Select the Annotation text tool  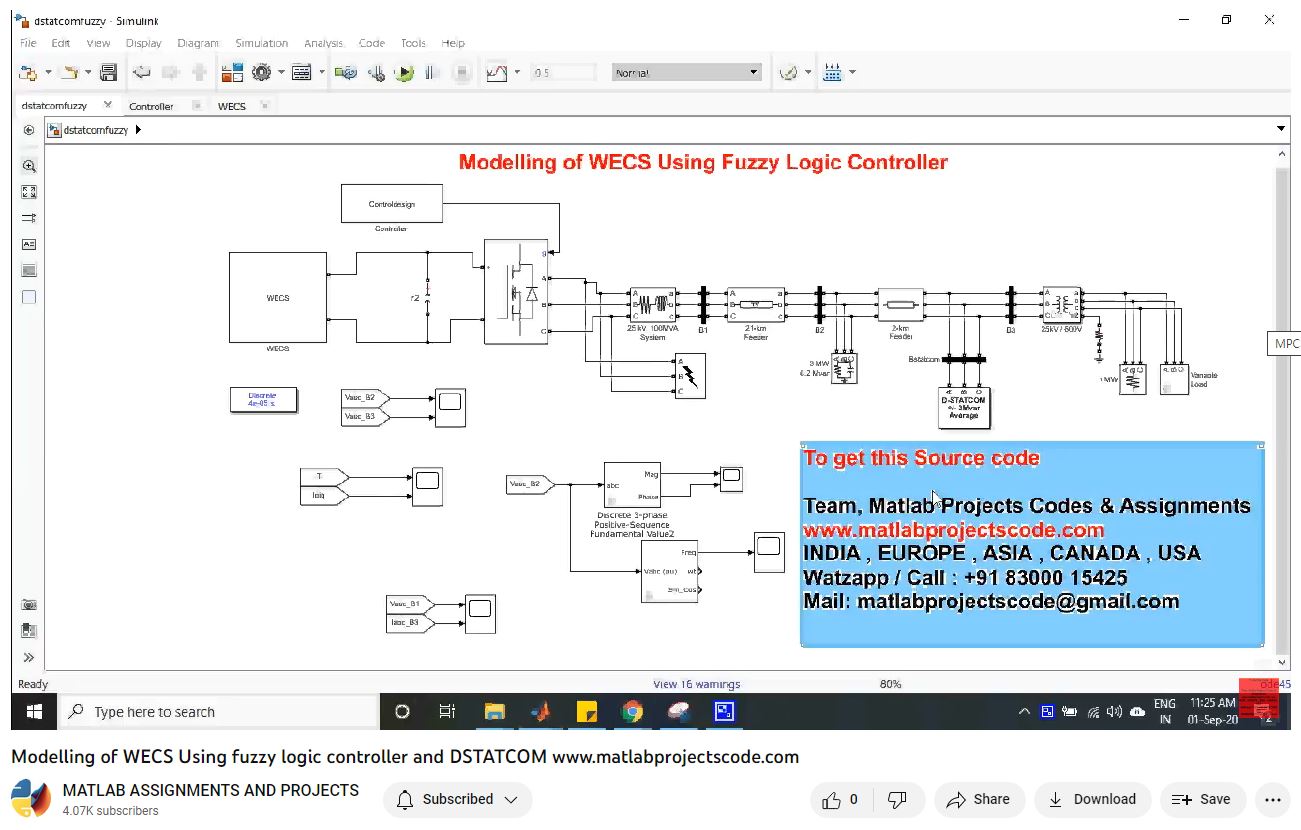(x=29, y=244)
